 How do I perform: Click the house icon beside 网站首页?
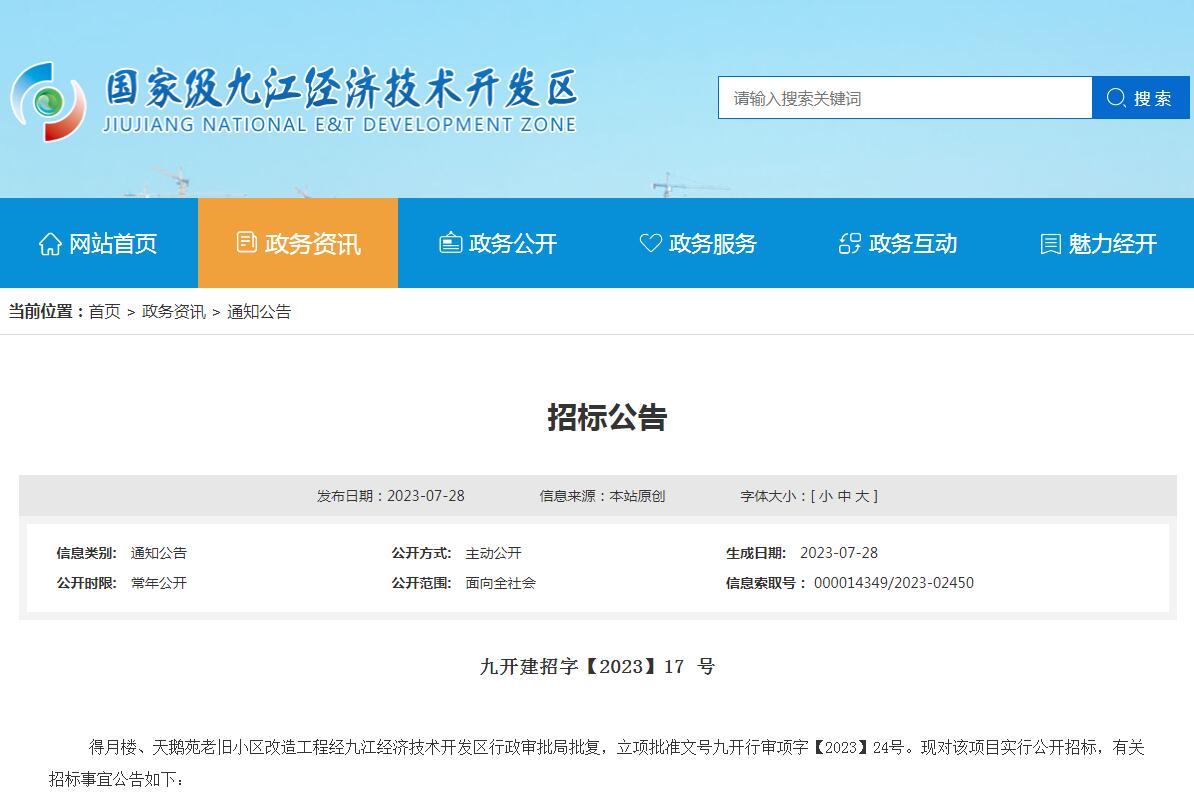tap(50, 244)
